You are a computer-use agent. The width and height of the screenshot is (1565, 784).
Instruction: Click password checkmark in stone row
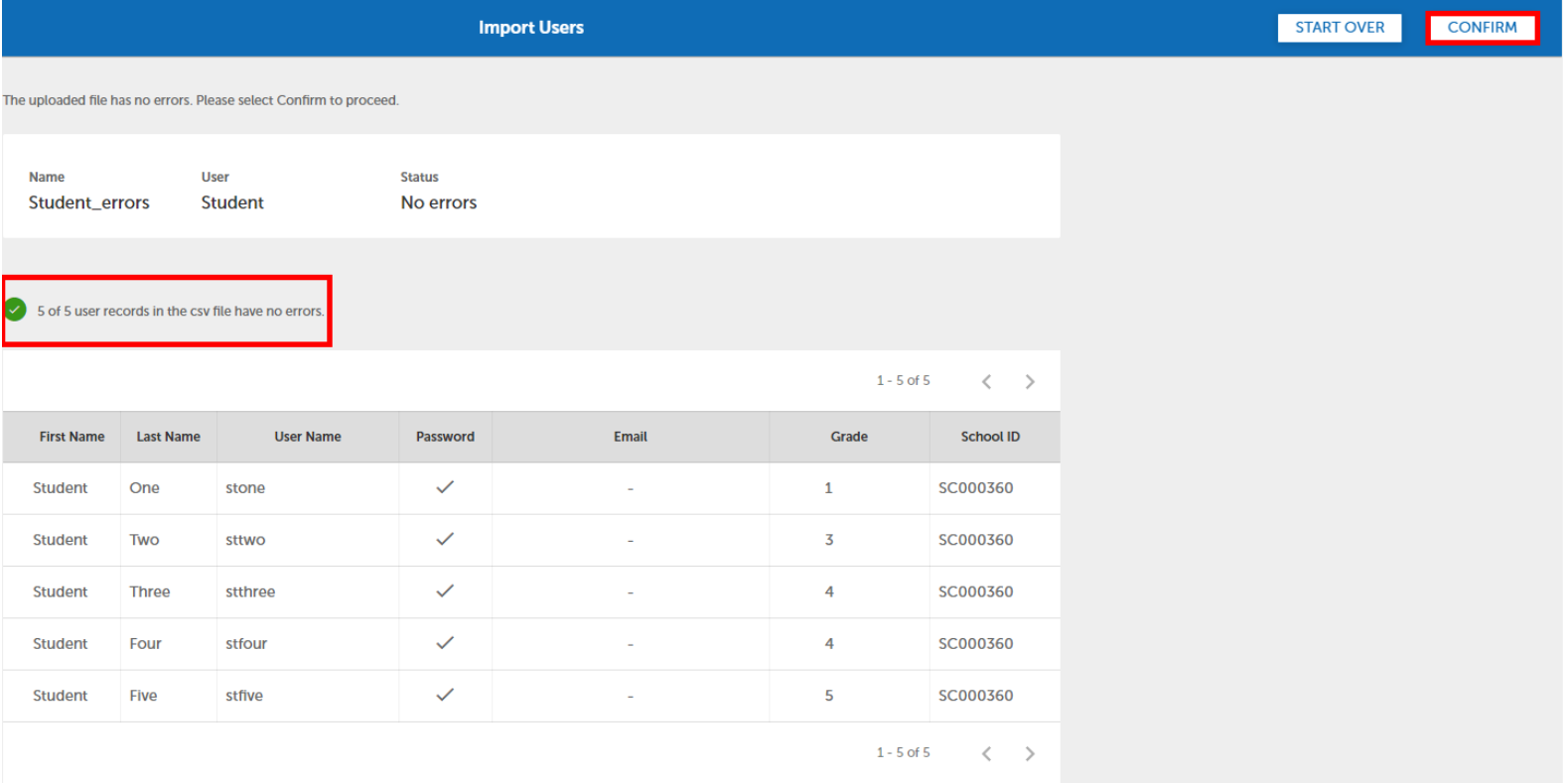[x=445, y=487]
